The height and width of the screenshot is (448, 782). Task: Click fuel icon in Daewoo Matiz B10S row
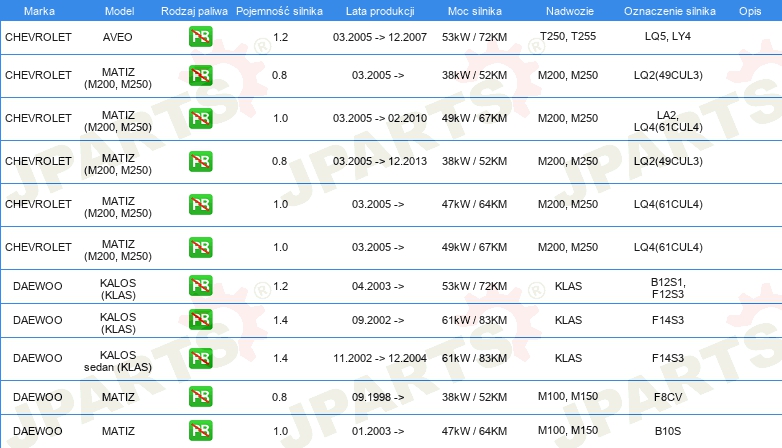pyautogui.click(x=200, y=431)
